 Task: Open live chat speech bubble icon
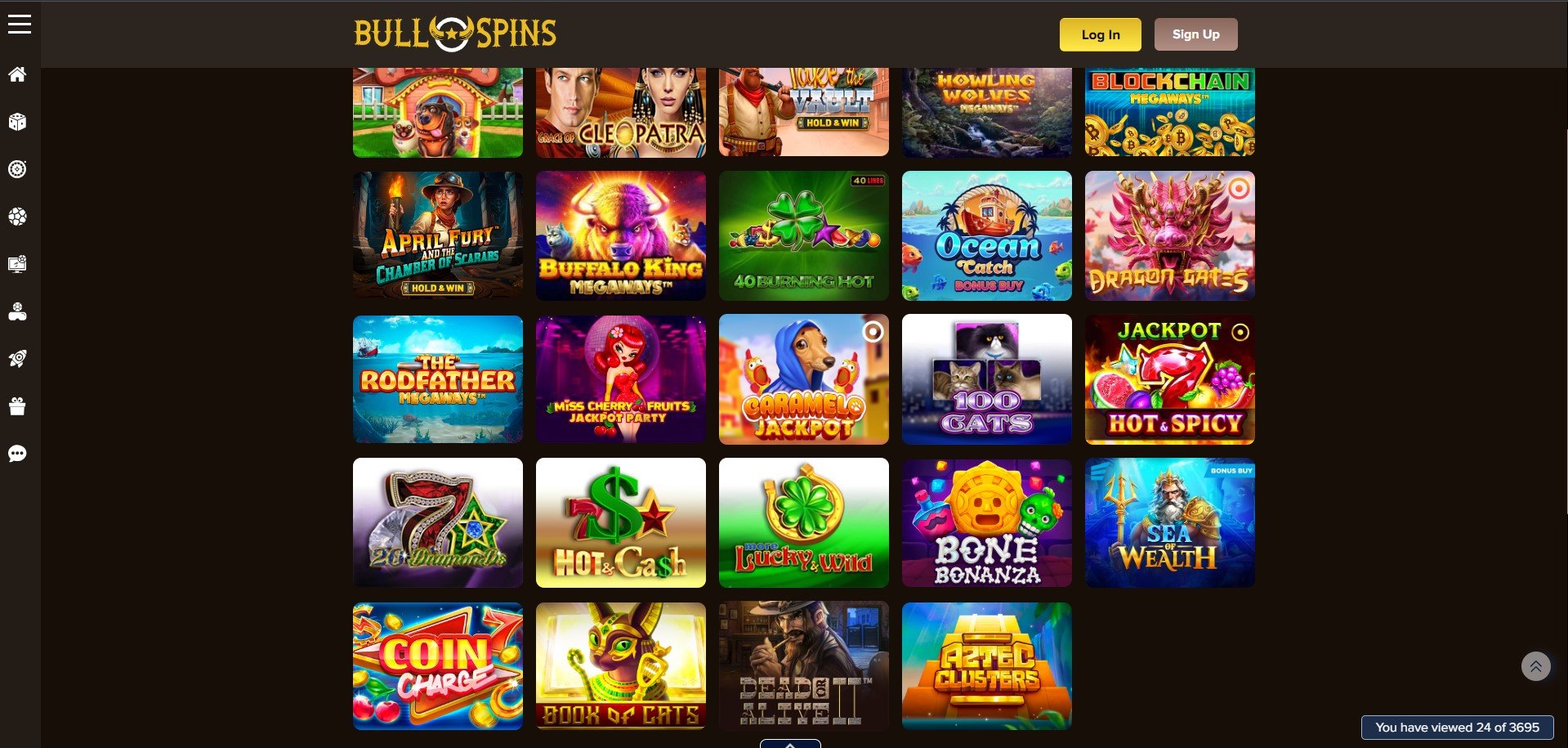pos(17,454)
